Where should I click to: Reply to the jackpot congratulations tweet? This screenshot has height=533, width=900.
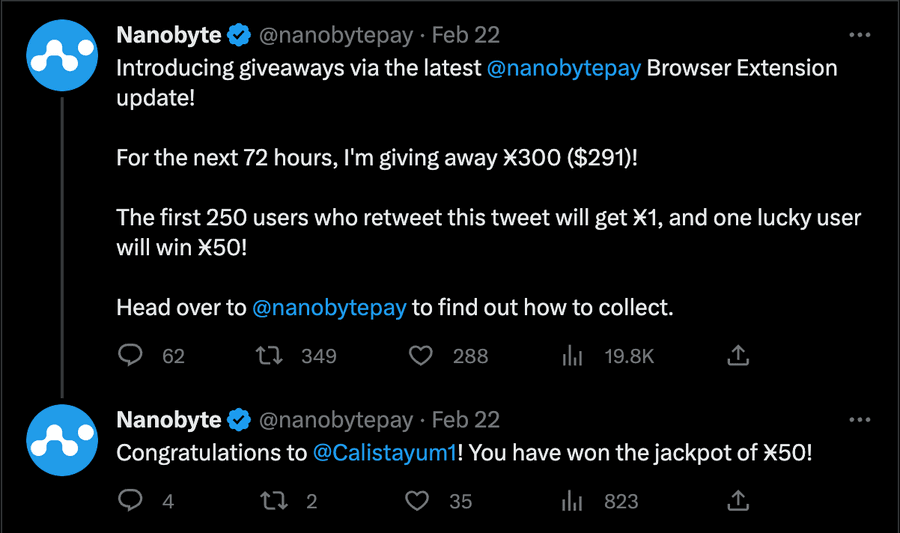click(130, 500)
